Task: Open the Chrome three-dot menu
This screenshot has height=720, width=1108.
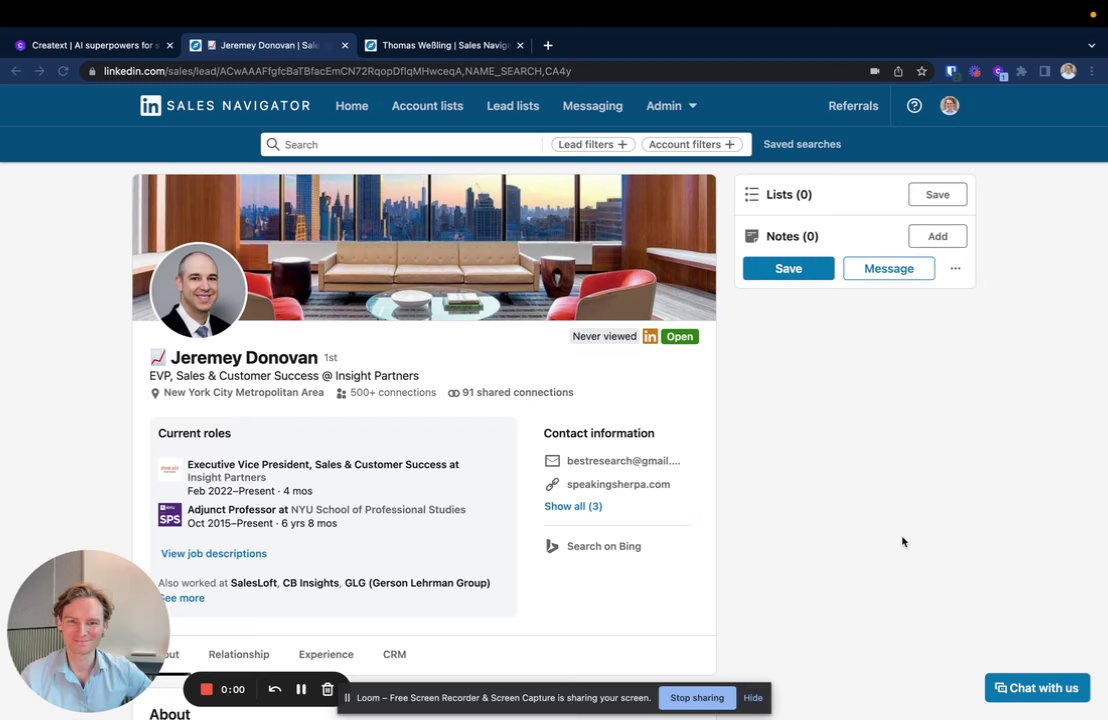Action: 1092,71
